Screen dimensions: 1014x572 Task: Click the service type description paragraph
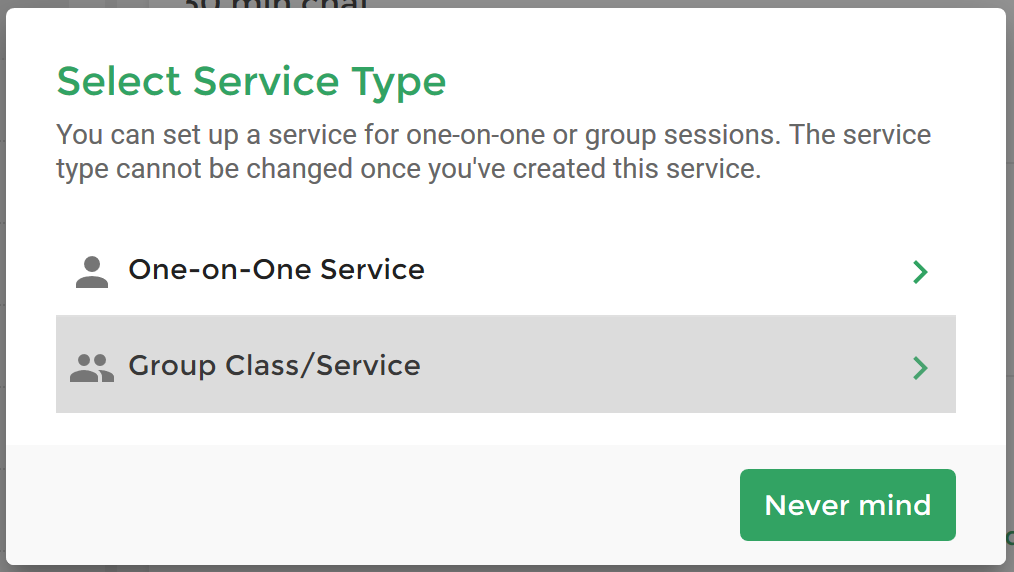pos(493,152)
